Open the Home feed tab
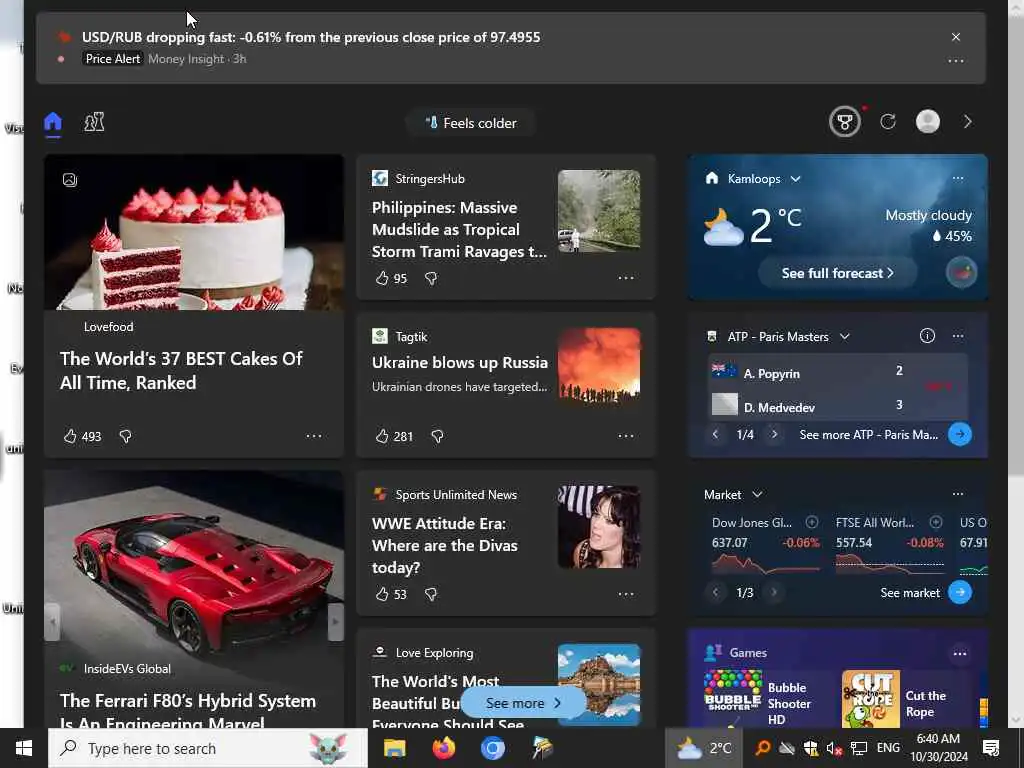Image resolution: width=1024 pixels, height=768 pixels. pos(53,122)
